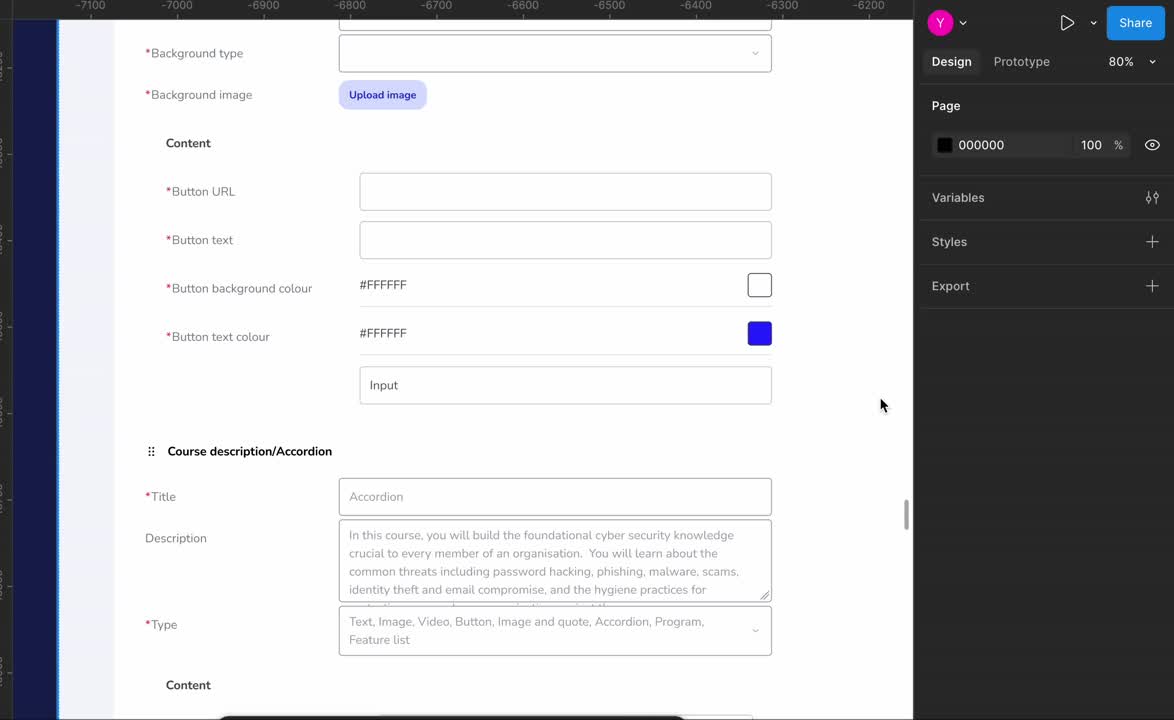The image size is (1174, 720).
Task: Click the Share button
Action: click(1135, 23)
